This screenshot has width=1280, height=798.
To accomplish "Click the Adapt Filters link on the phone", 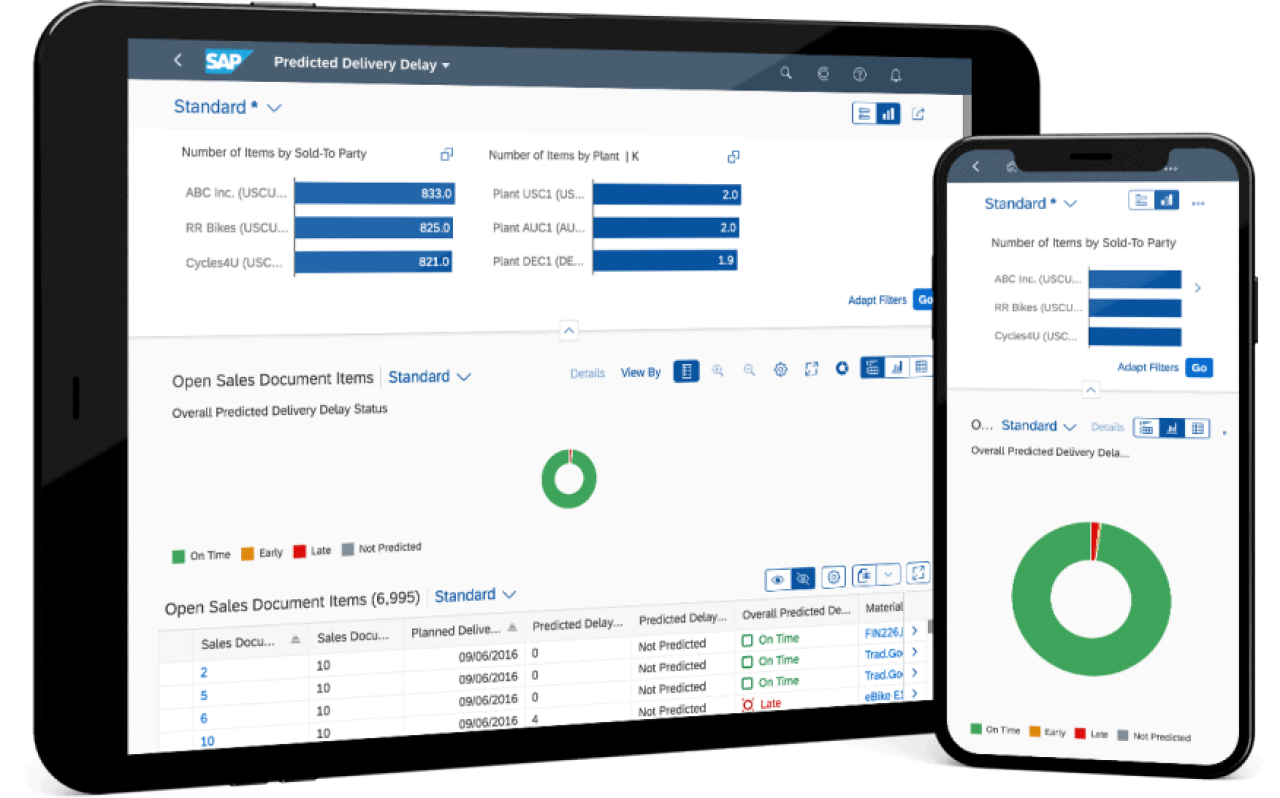I will (1147, 367).
